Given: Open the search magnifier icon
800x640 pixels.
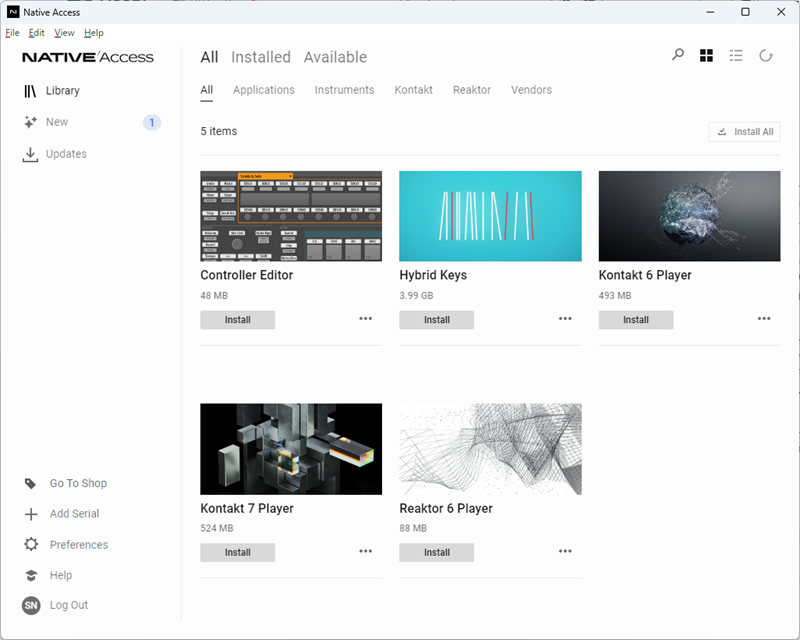Looking at the screenshot, I should pos(678,55).
